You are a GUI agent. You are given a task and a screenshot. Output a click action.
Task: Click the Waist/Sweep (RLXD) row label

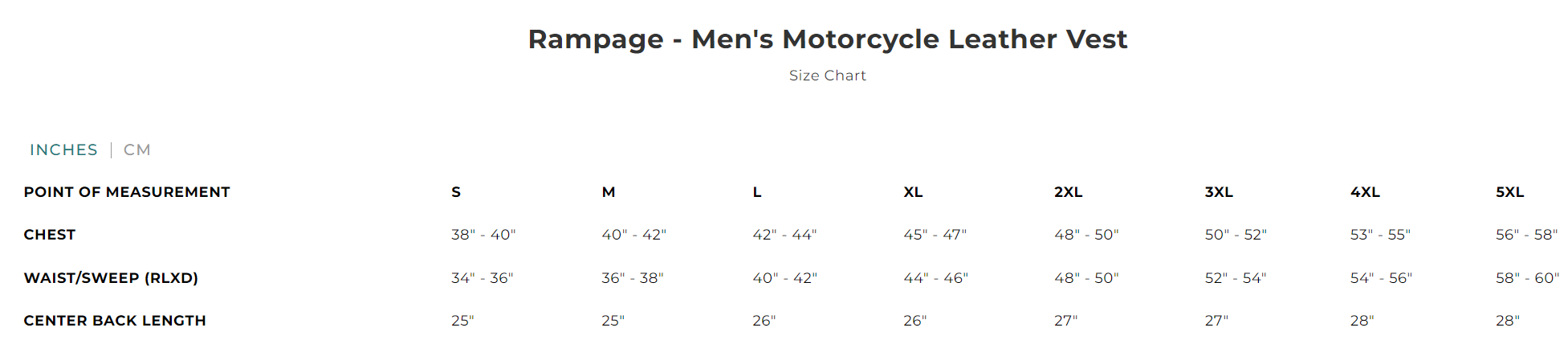coord(111,278)
